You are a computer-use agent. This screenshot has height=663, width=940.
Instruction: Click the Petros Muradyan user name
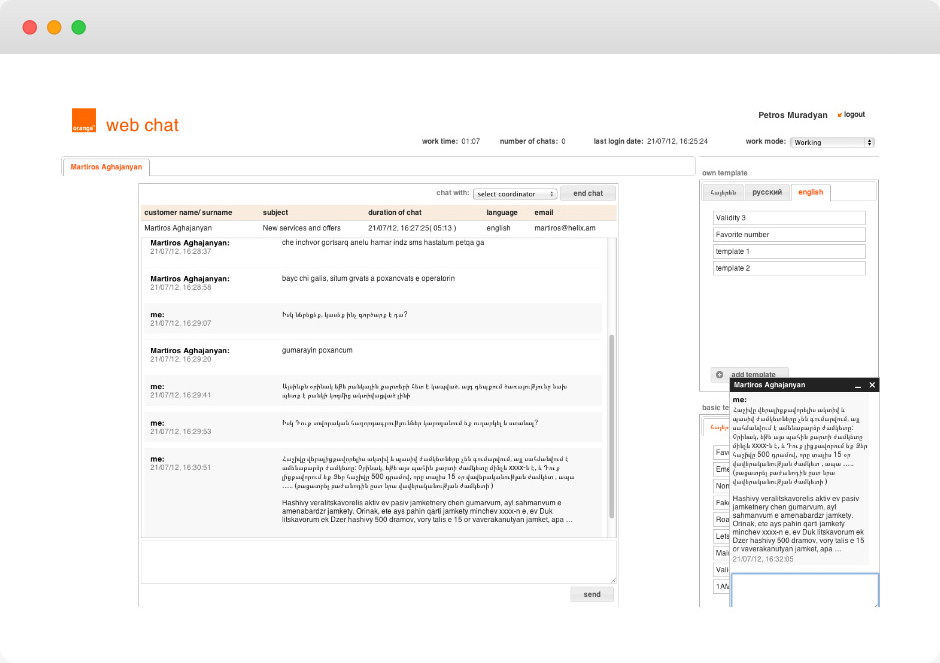coord(793,115)
